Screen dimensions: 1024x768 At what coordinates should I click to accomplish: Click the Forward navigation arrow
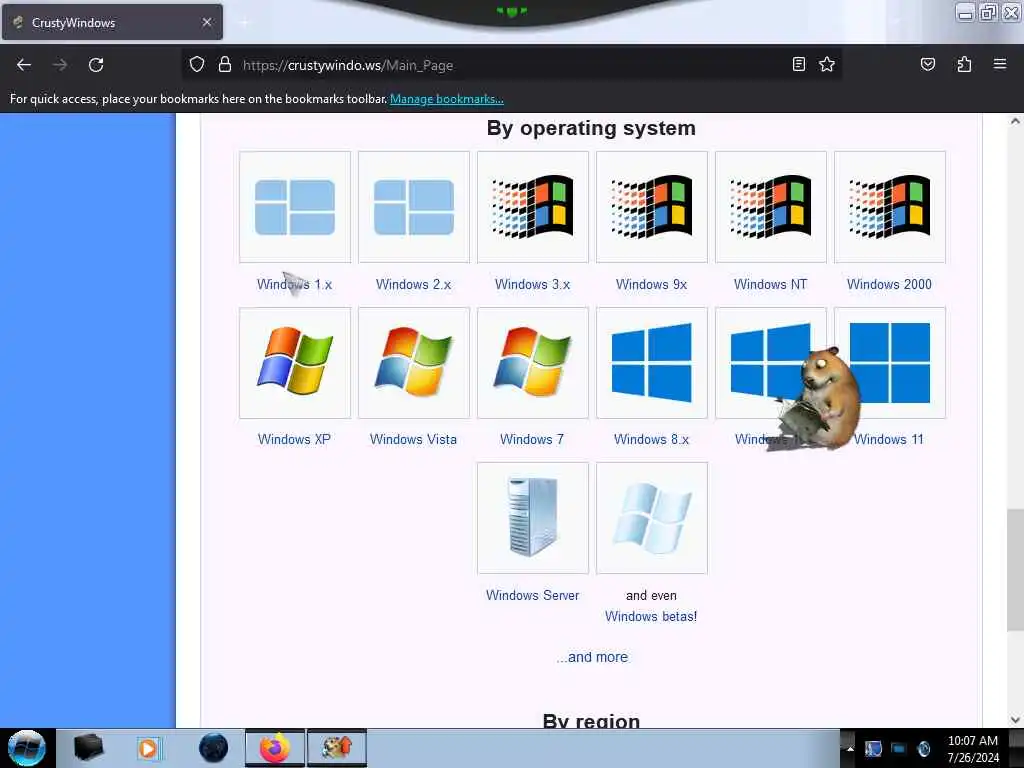[60, 65]
